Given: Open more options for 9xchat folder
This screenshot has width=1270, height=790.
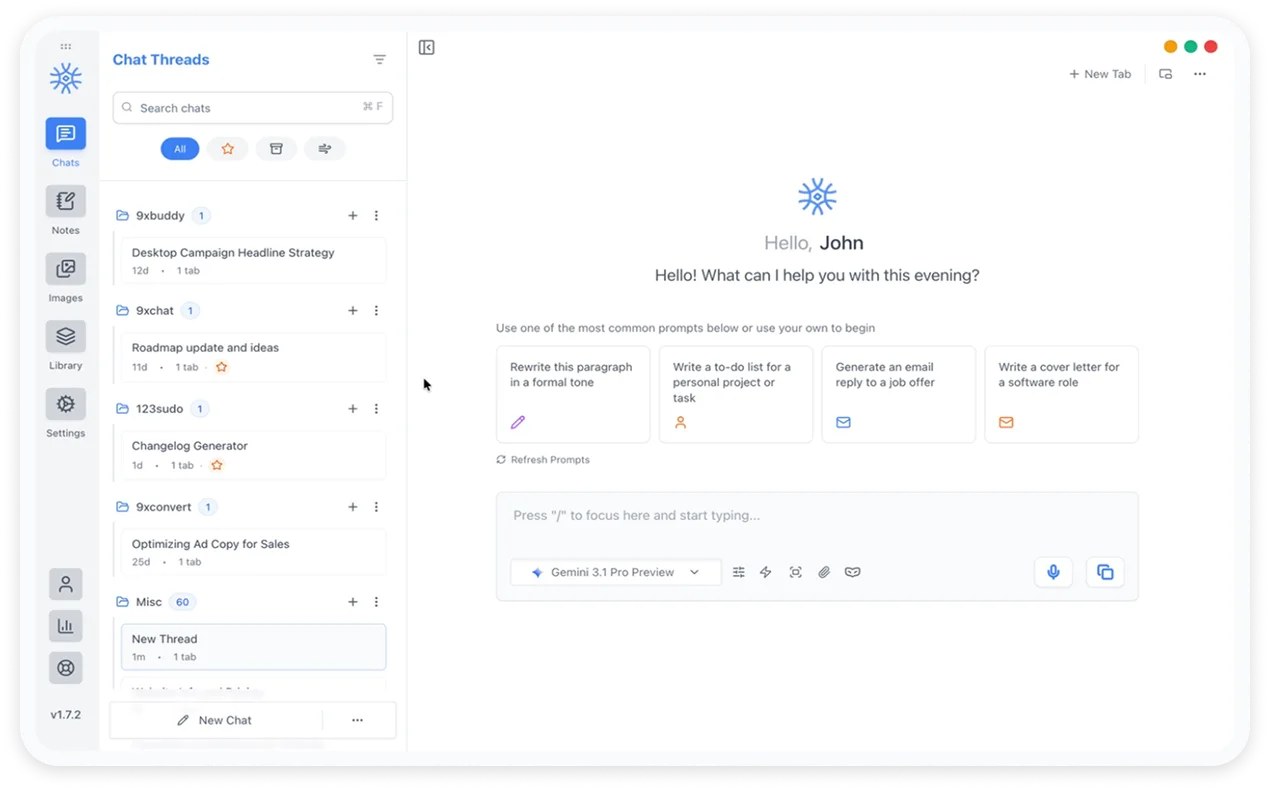Looking at the screenshot, I should (x=376, y=311).
